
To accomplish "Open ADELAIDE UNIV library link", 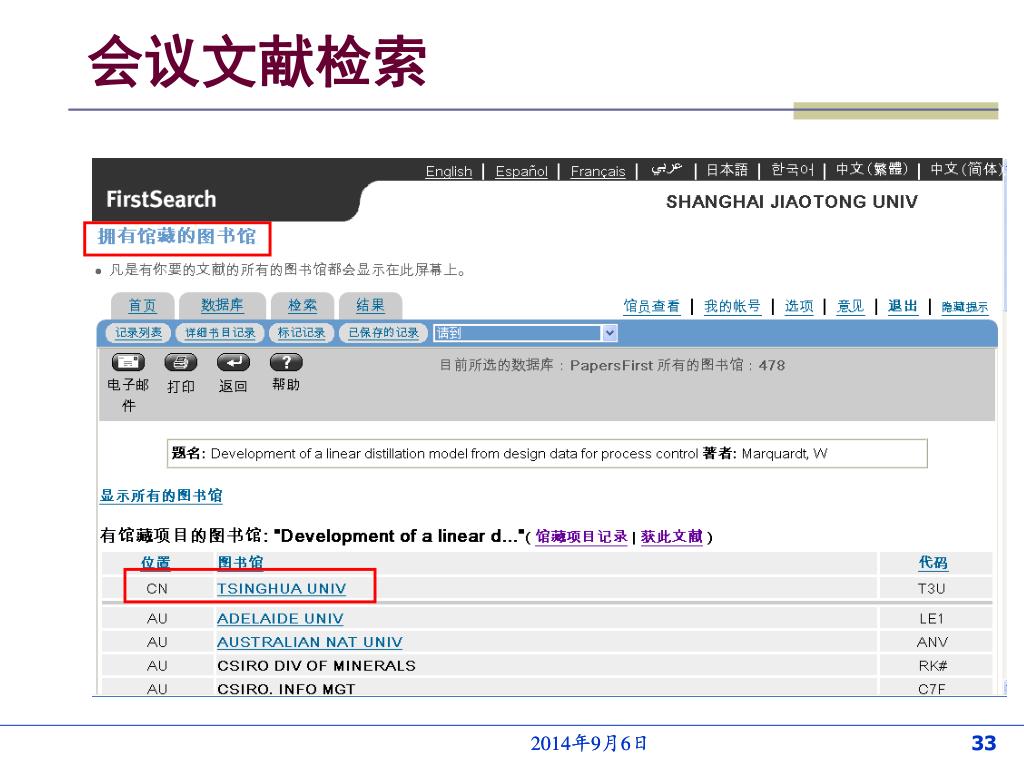I will (280, 618).
